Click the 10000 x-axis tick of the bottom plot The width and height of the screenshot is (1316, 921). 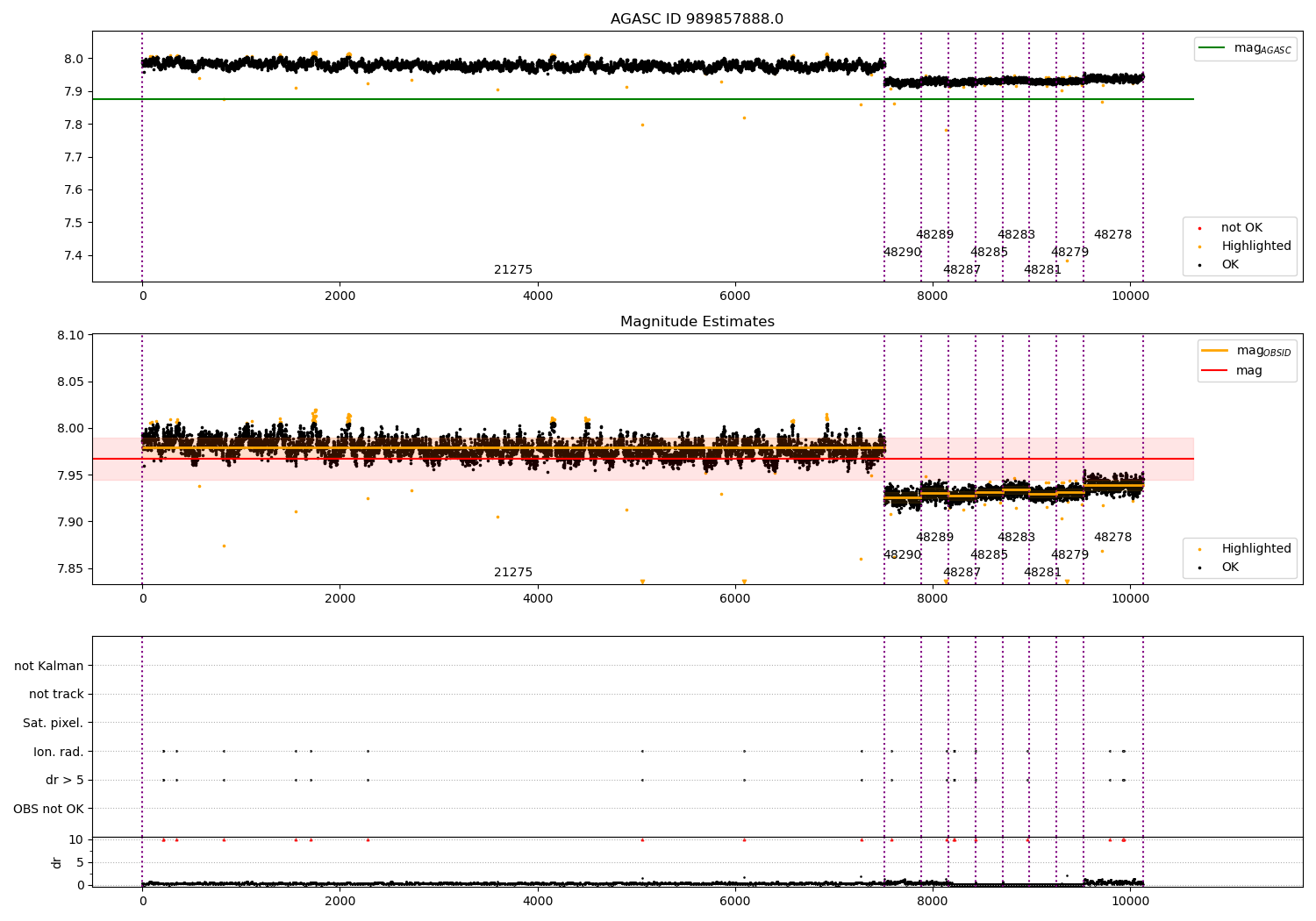1130,902
